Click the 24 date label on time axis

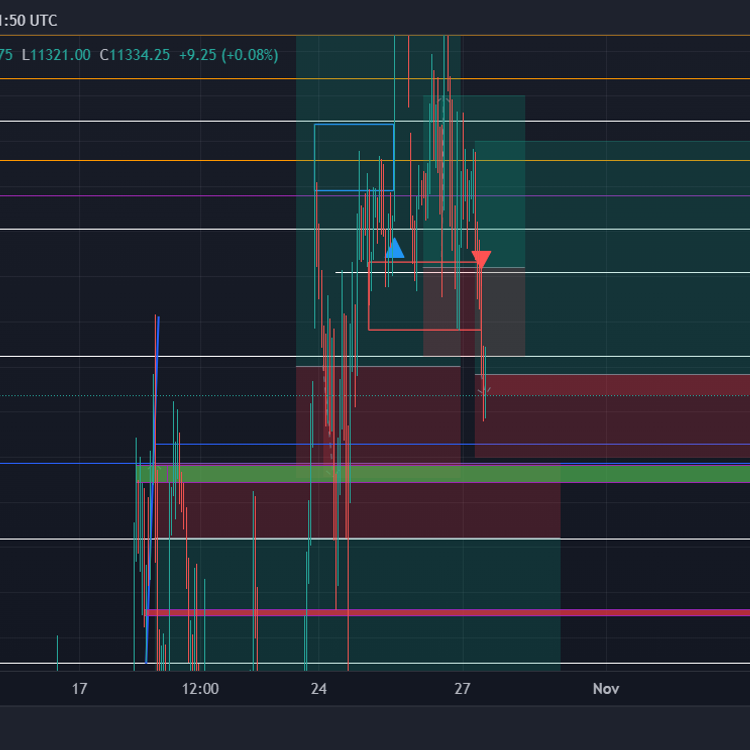[x=319, y=689]
